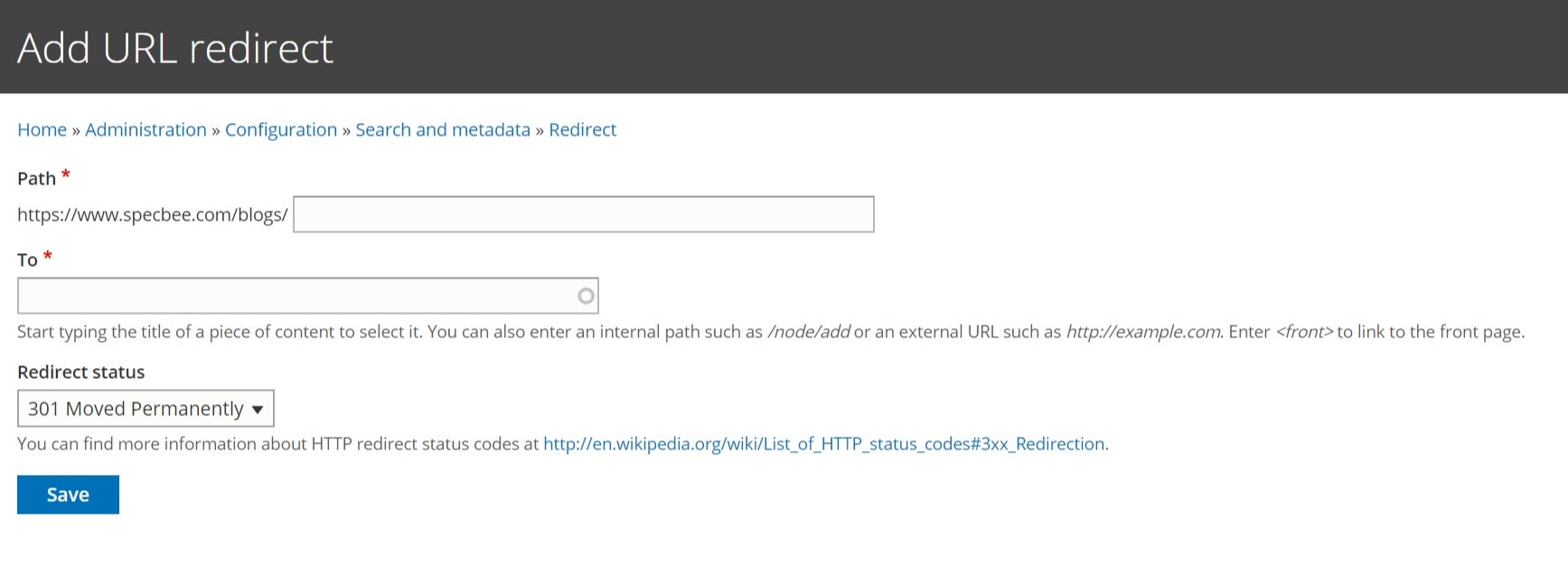Viewport: 1568px width, 568px height.
Task: Click the Redirect status label
Action: pyautogui.click(x=80, y=372)
